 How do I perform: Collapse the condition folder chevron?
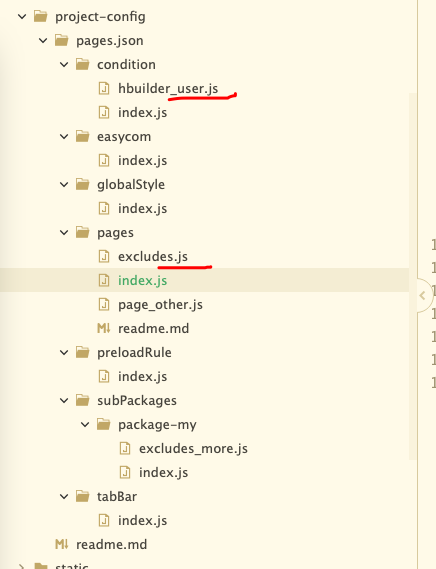coord(64,65)
